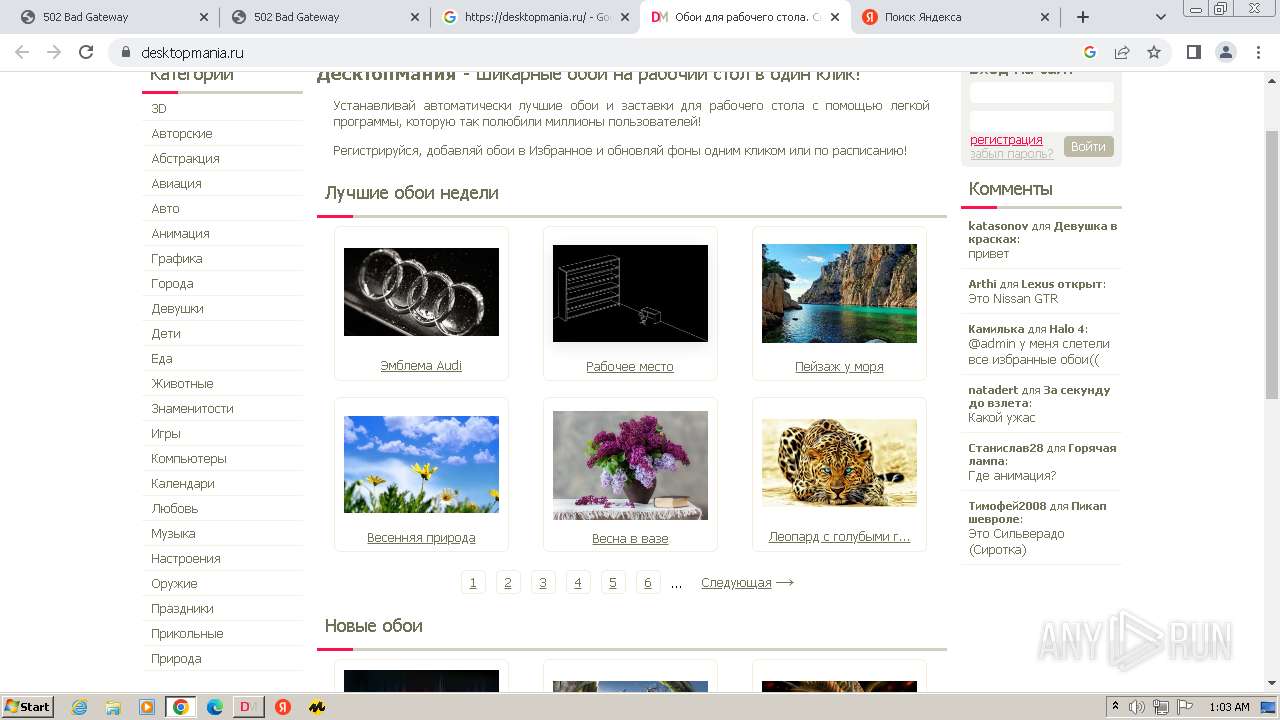The image size is (1280, 720).
Task: Open the Рабочее место wallpaper thumbnail
Action: 630,293
